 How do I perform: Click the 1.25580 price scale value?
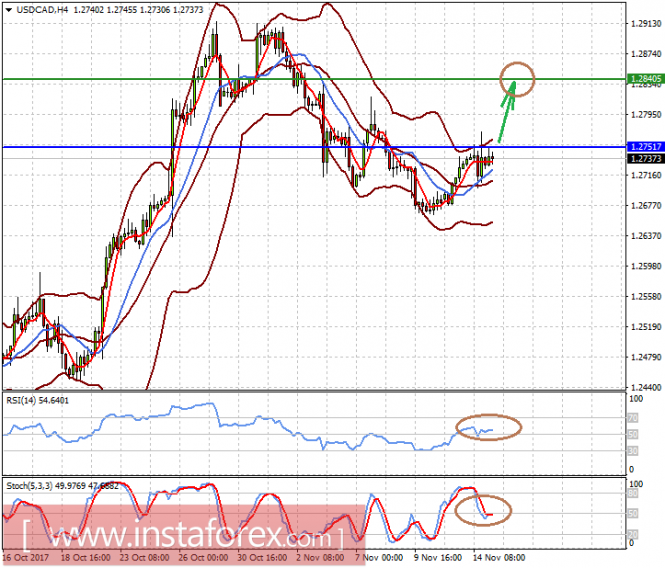(646, 297)
